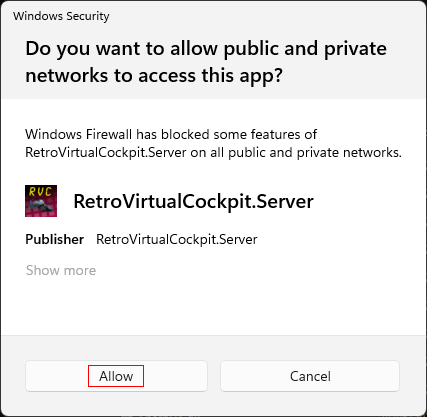Image resolution: width=427 pixels, height=417 pixels.
Task: Select the yellow RVC lettering in the app icon
Action: click(x=40, y=192)
